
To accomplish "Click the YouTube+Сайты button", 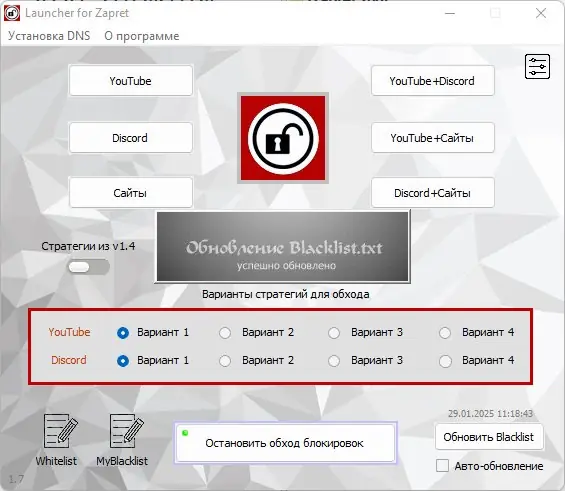I will 432,138.
